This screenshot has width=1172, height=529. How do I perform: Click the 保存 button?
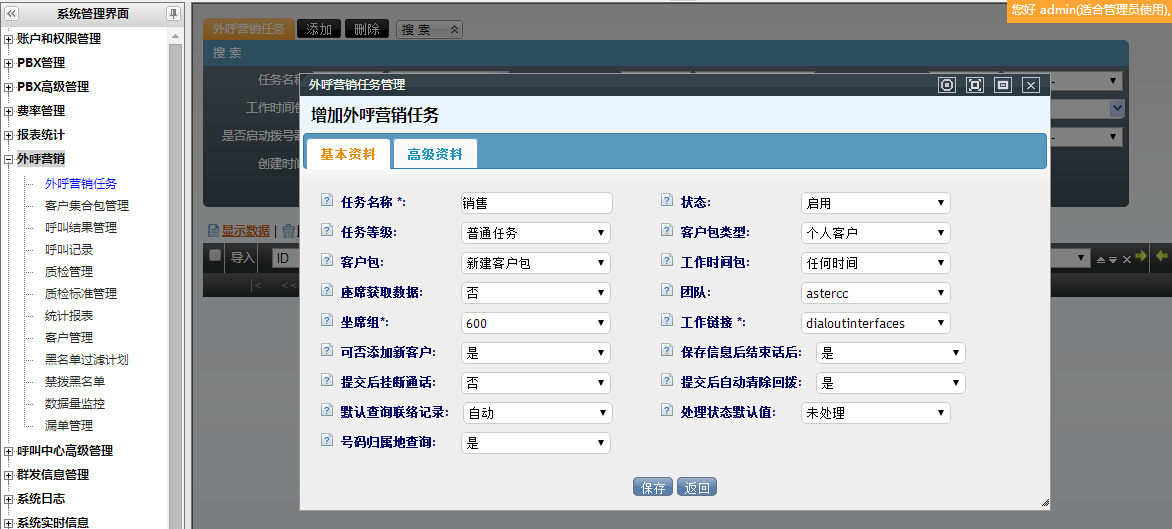653,488
